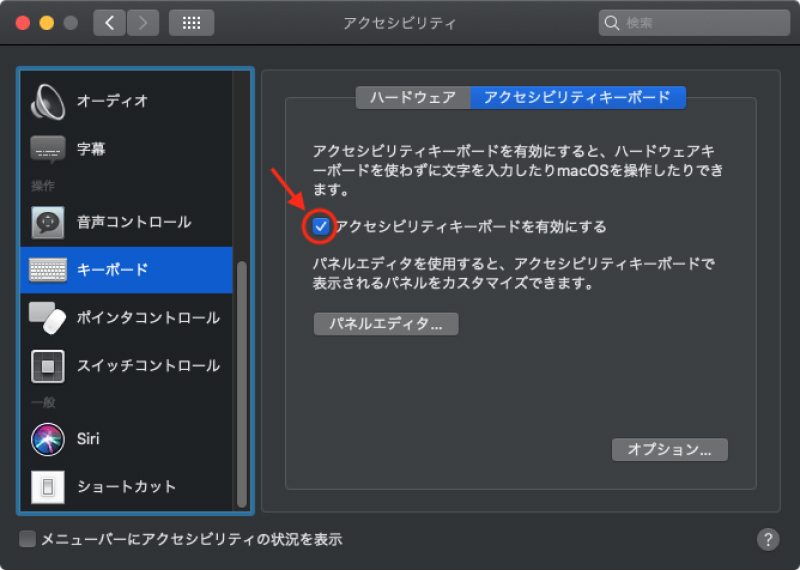800x571 pixels.
Task: Click the Siri icon in sidebar
Action: [47, 438]
